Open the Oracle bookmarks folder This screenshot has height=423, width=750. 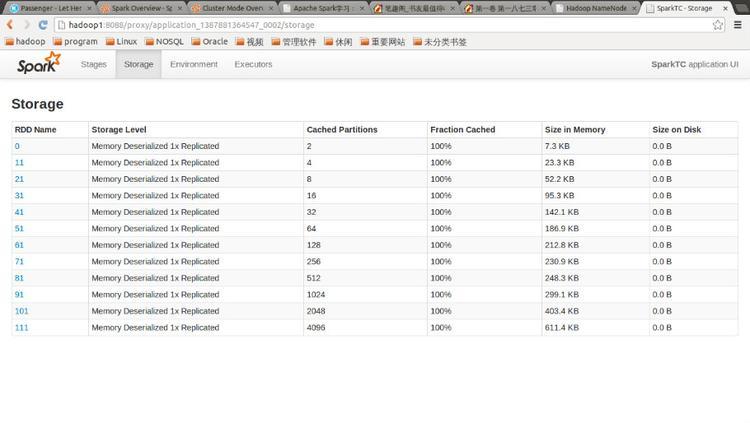click(x=208, y=42)
